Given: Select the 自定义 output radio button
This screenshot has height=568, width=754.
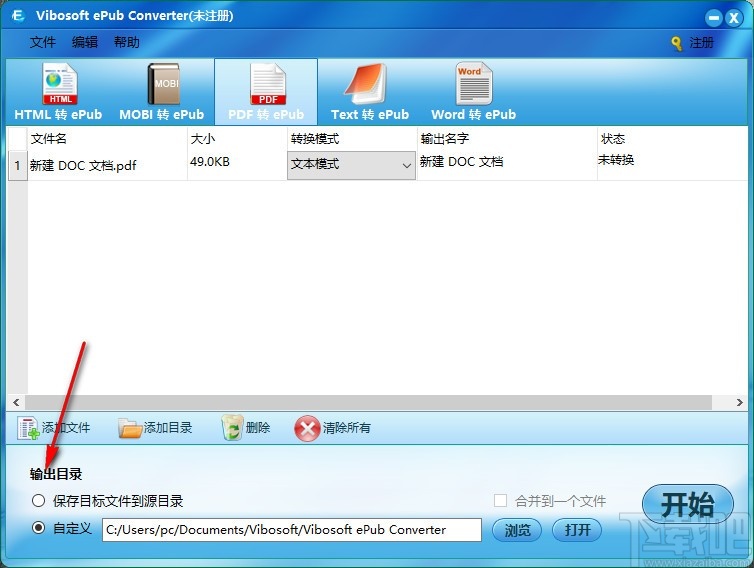Looking at the screenshot, I should coord(38,528).
